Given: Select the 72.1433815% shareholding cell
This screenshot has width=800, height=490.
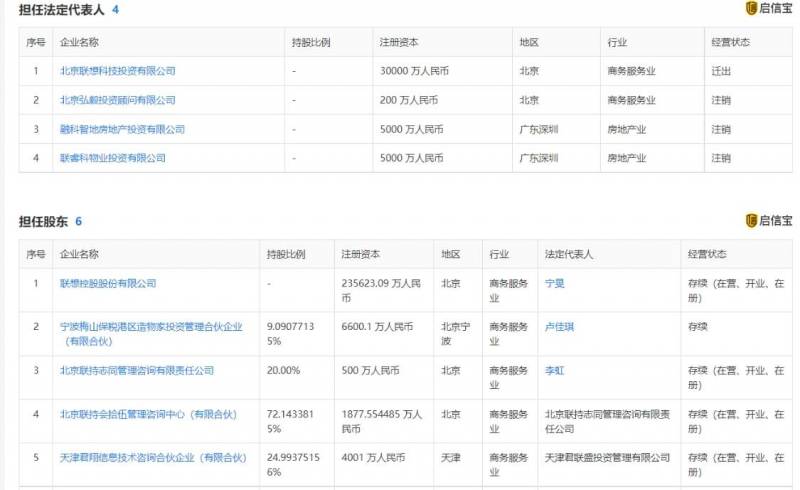Looking at the screenshot, I should 290,422.
